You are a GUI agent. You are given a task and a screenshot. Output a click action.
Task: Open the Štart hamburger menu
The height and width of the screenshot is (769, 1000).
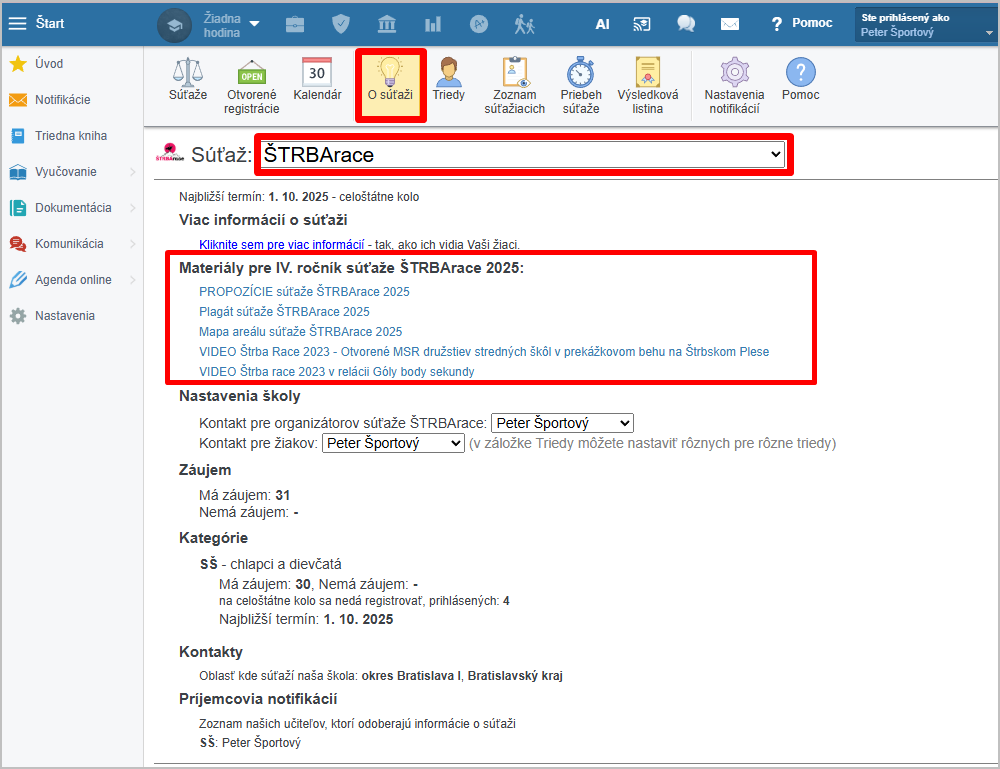17,23
